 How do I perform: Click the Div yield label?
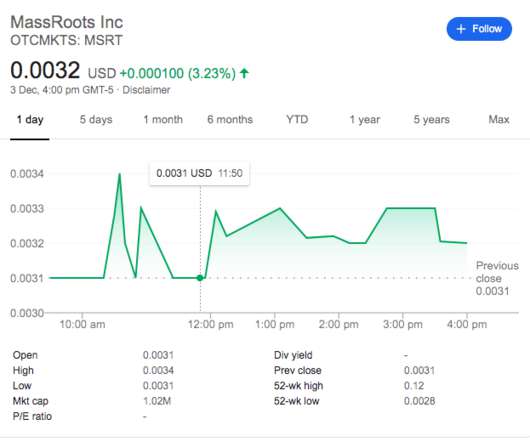[293, 355]
